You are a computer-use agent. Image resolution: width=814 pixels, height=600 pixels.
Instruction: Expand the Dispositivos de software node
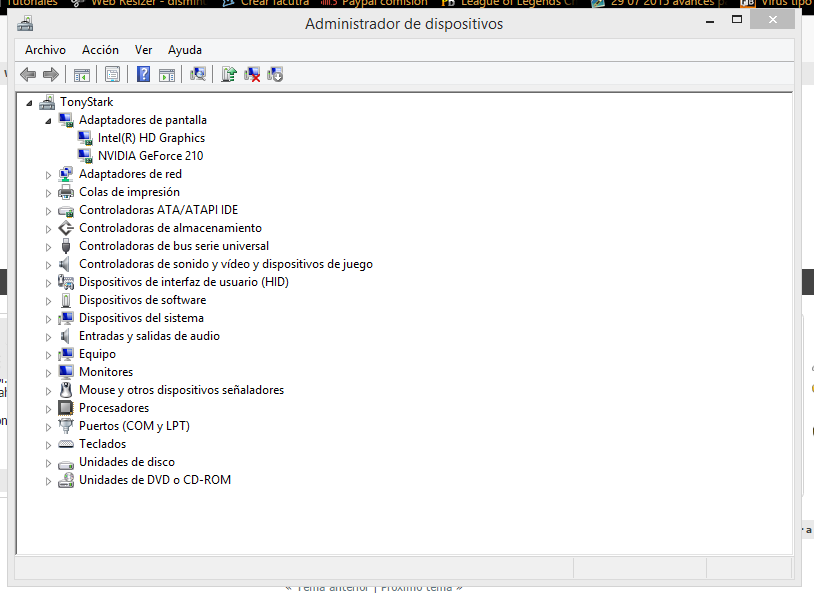click(x=48, y=301)
